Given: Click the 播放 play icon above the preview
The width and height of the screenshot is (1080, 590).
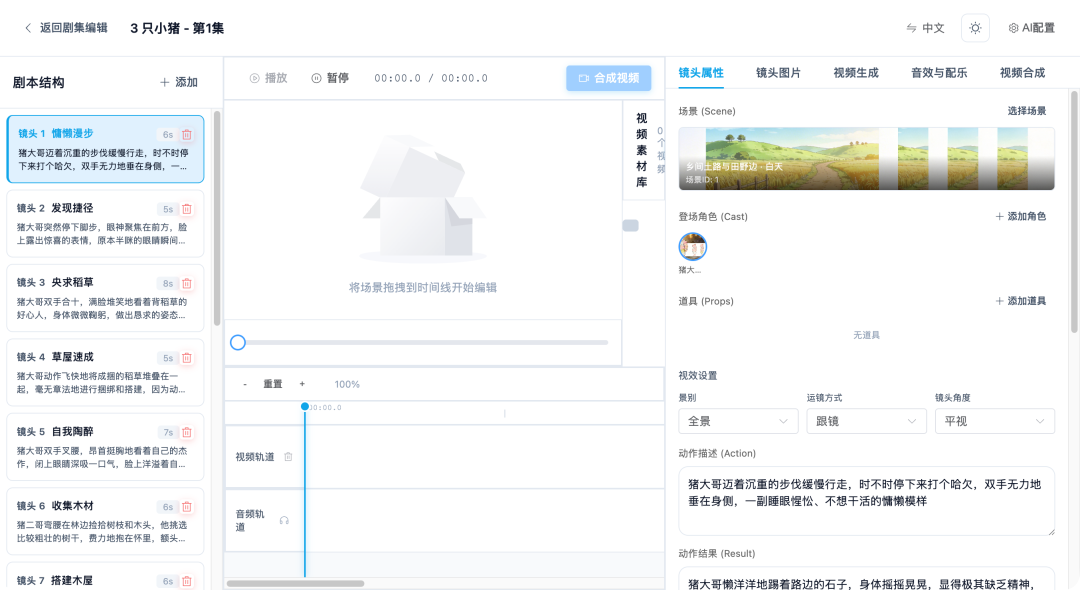Looking at the screenshot, I should tap(254, 78).
